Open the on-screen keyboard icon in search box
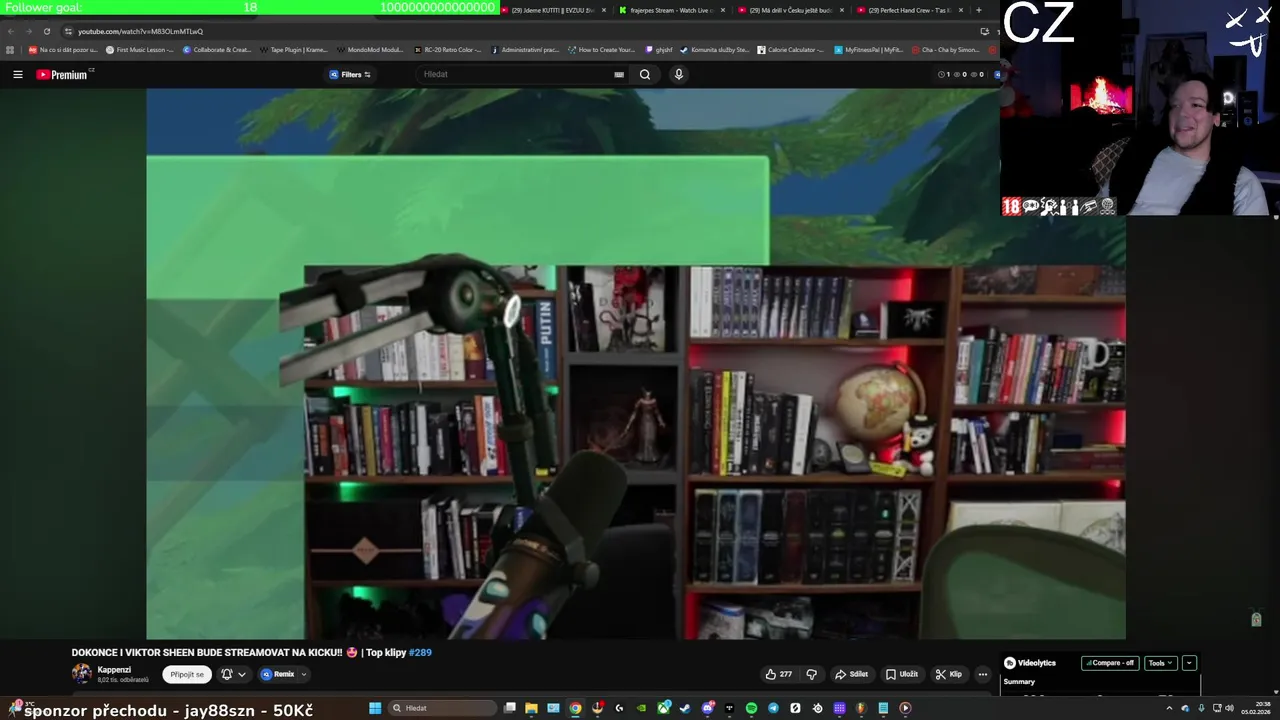The image size is (1280, 720). point(619,74)
